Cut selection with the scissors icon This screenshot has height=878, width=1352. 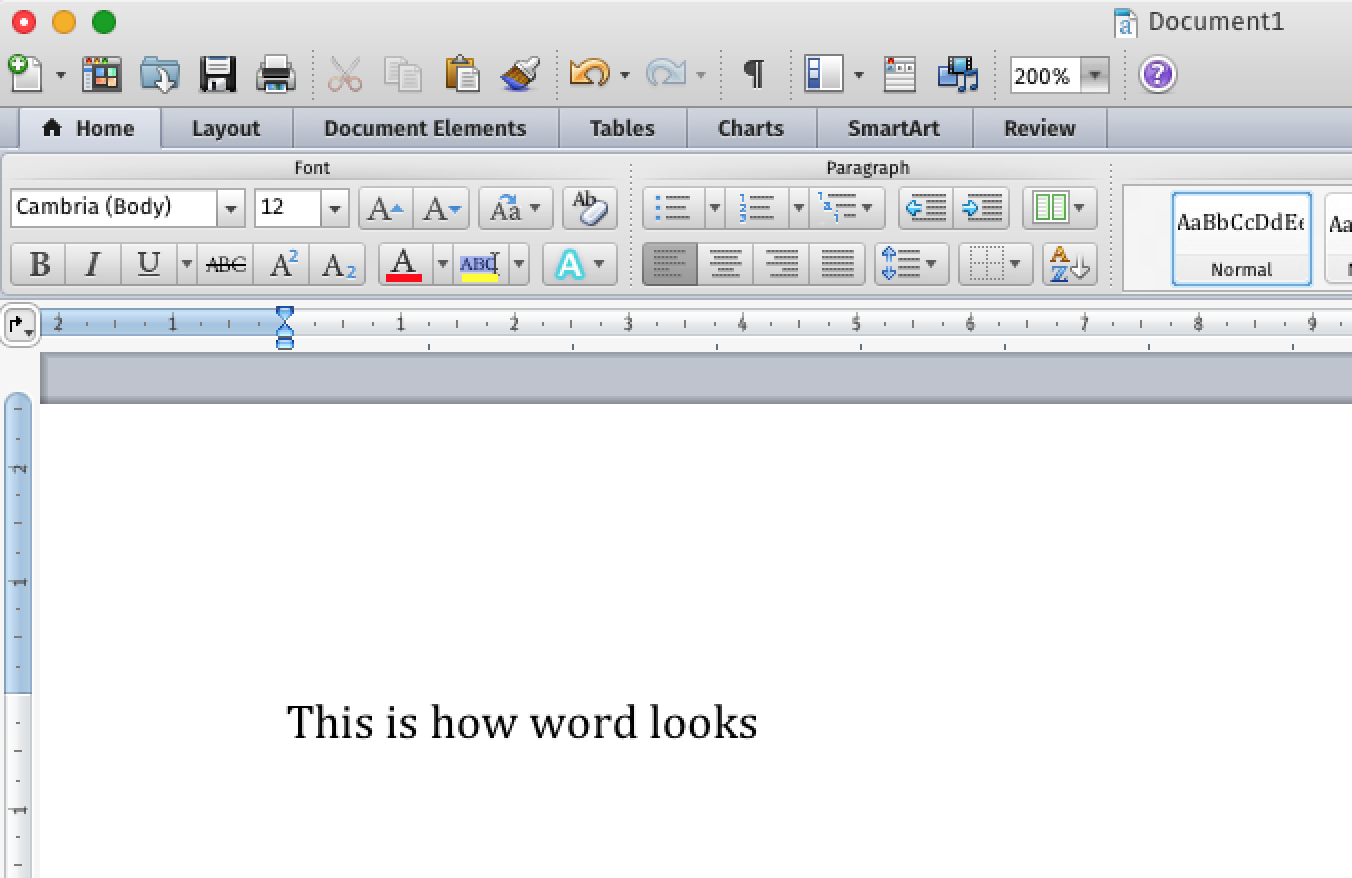(345, 74)
